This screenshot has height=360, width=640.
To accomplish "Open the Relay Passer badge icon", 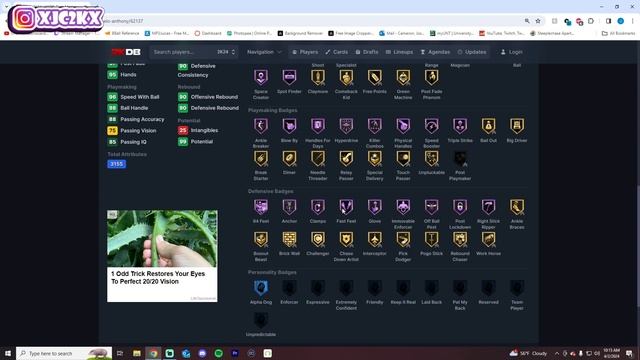I will (346, 158).
